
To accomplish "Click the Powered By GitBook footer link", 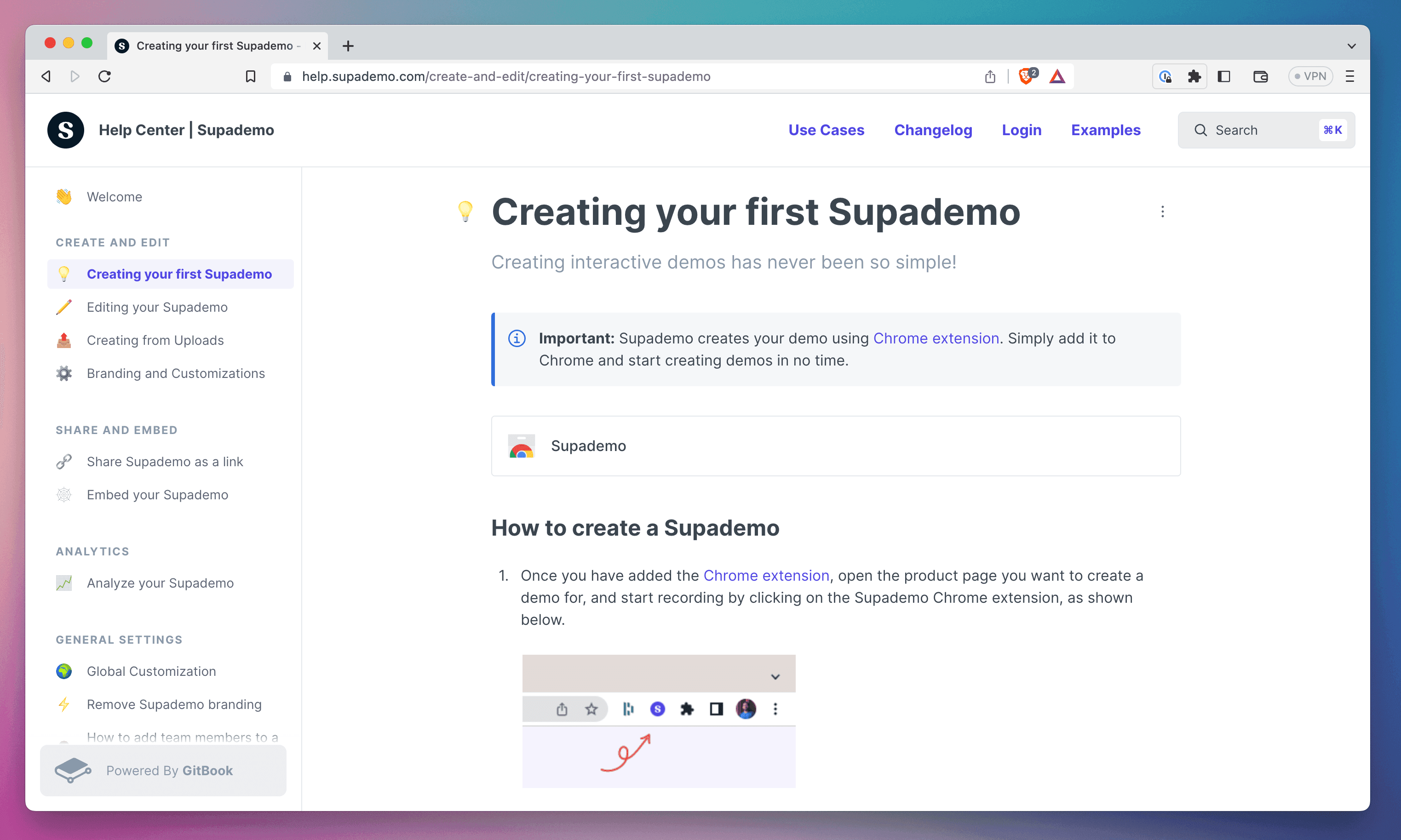I will (163, 770).
